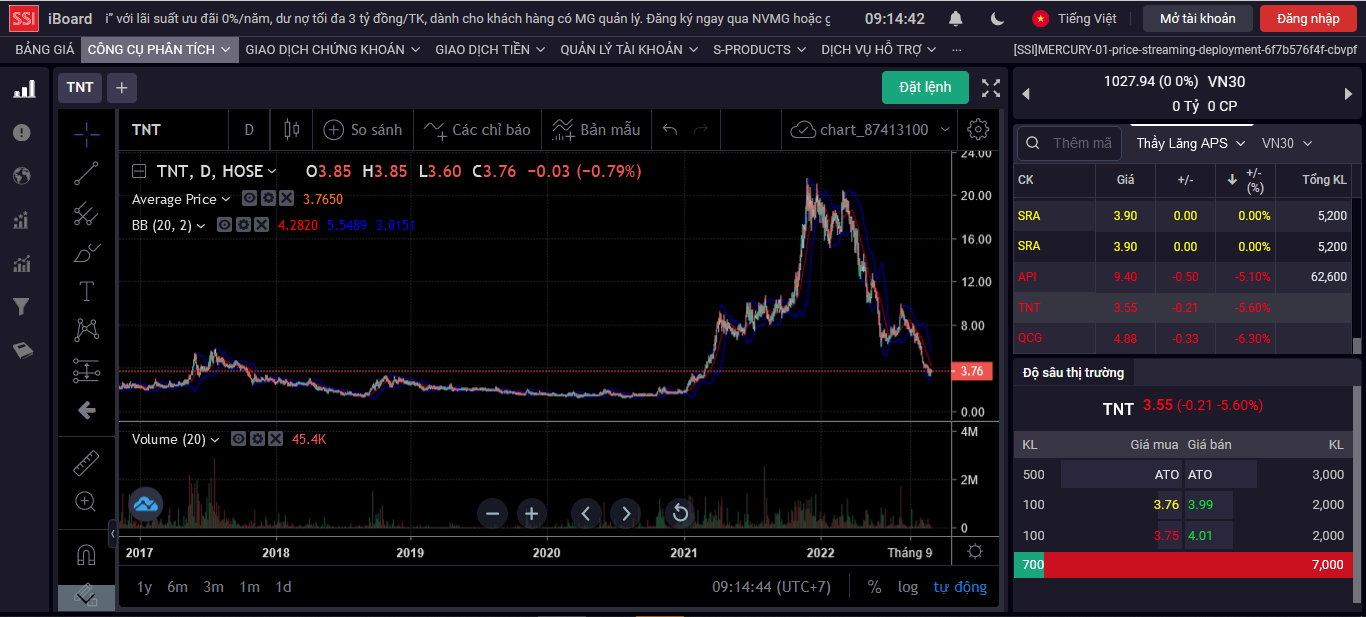Select the ruler measure tool
The image size is (1366, 617).
[x=87, y=463]
